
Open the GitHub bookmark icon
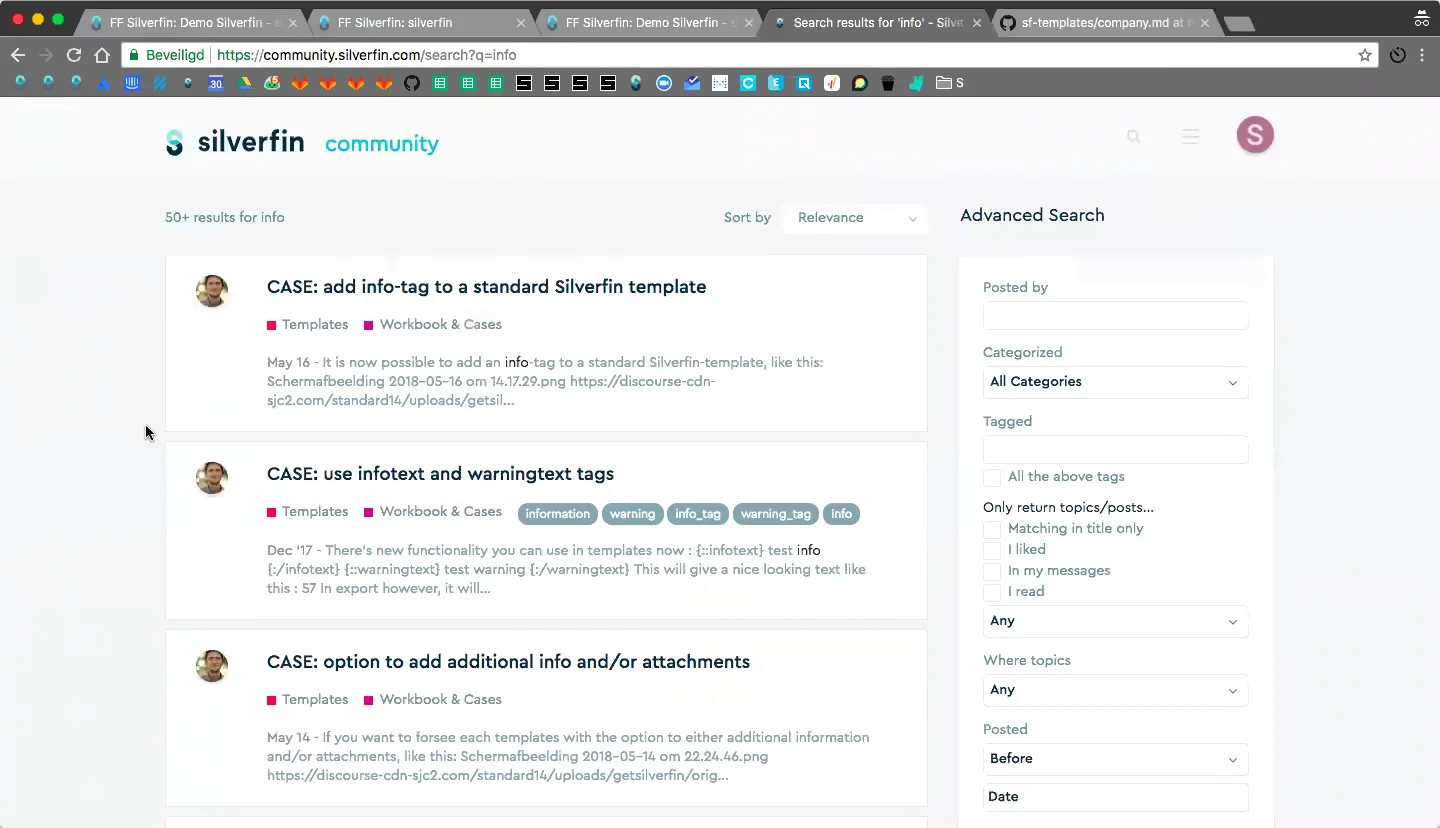[411, 83]
